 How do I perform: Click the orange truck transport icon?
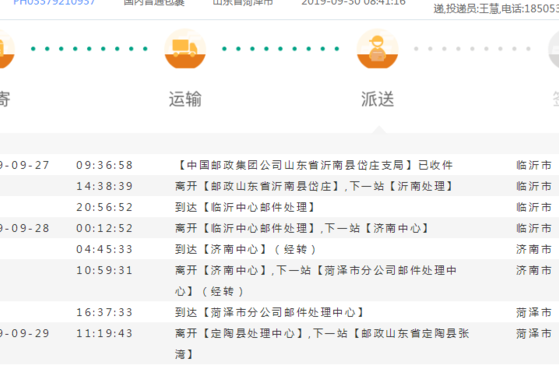coord(185,49)
